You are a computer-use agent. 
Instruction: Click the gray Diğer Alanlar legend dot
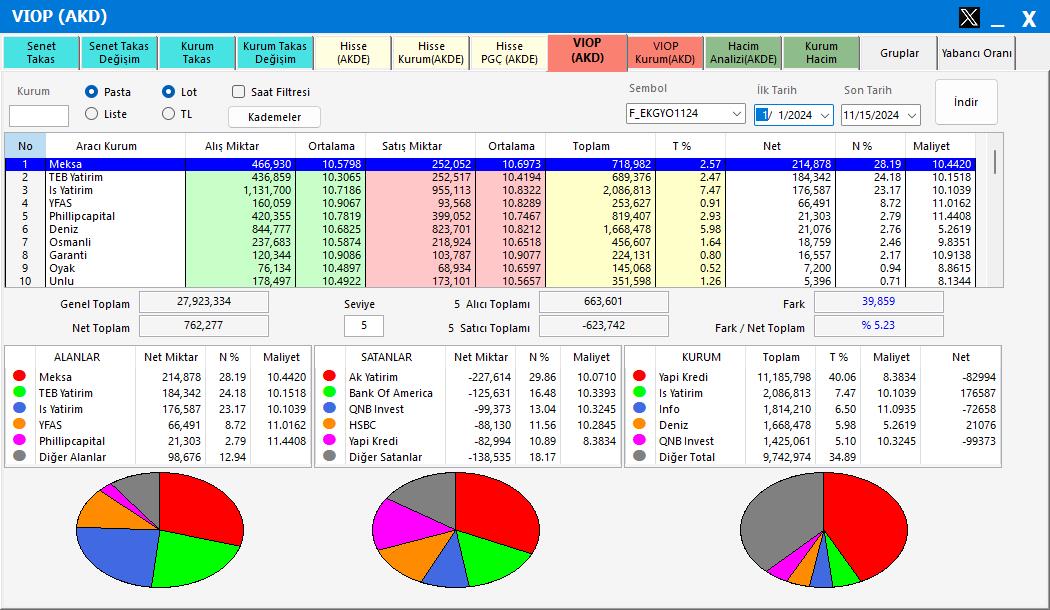point(19,457)
